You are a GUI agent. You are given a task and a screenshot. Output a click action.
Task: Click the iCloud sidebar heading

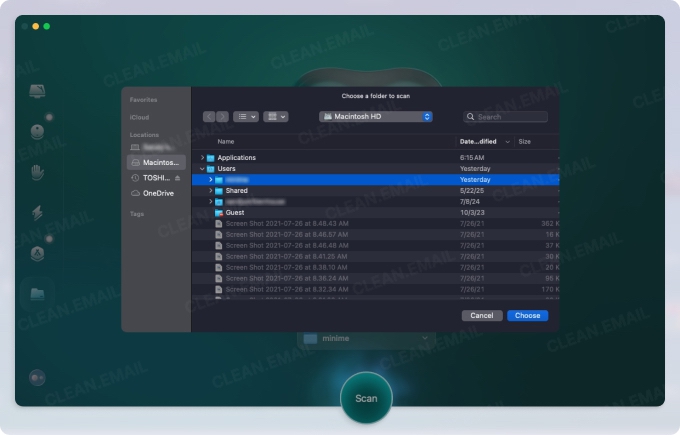click(139, 117)
